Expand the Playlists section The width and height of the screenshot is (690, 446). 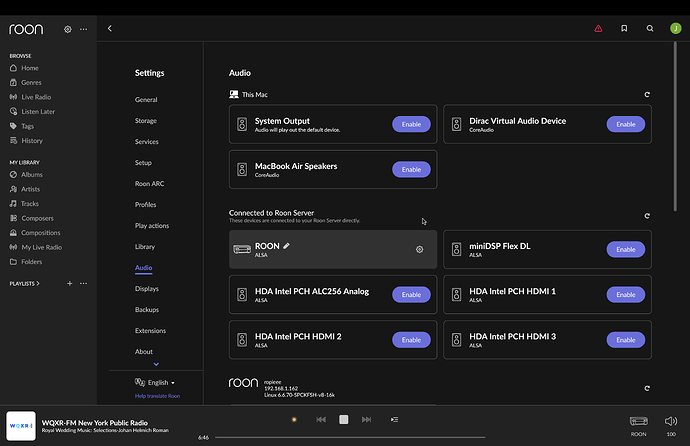(x=25, y=284)
